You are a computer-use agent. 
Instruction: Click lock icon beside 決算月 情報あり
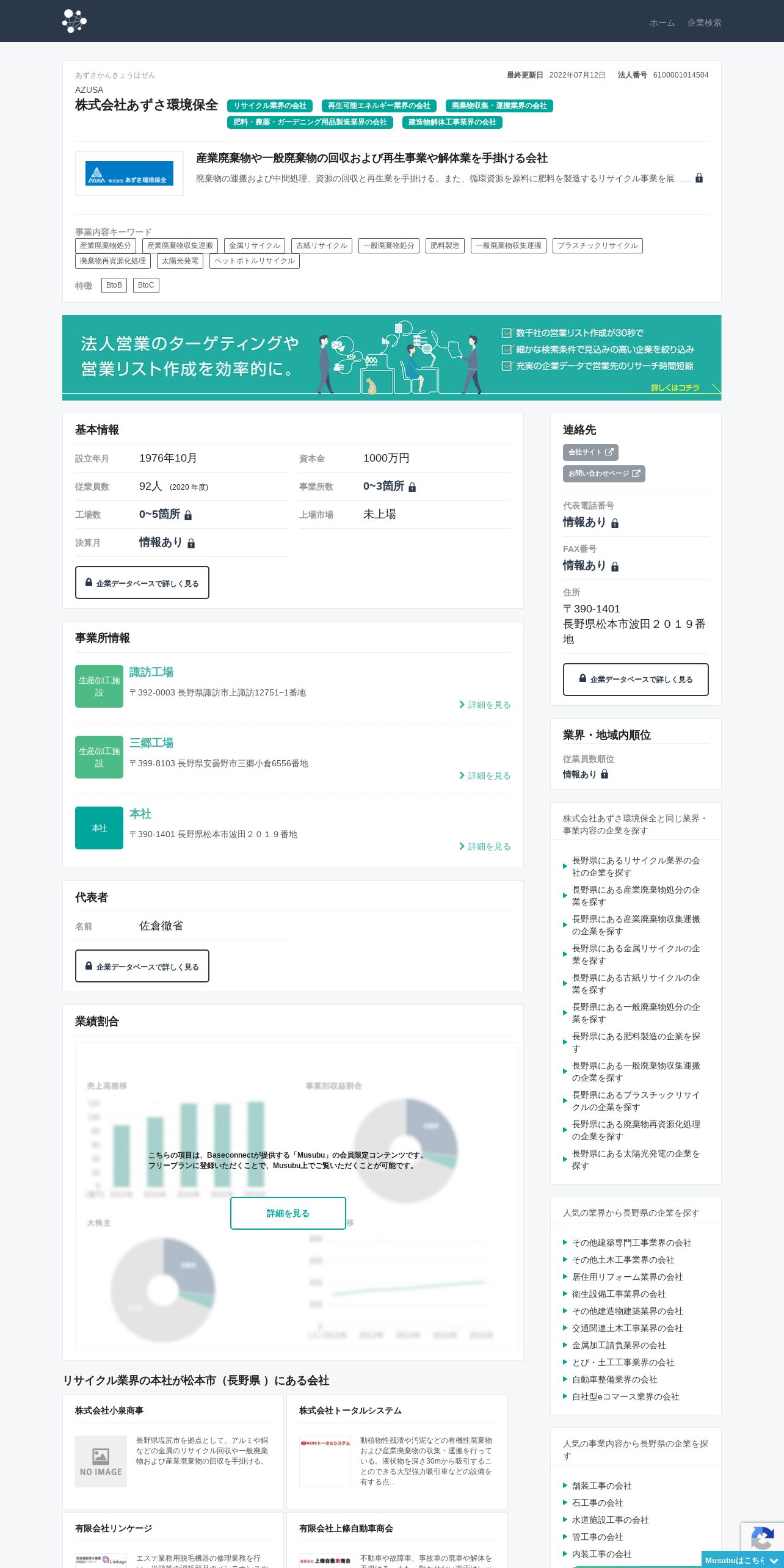pos(191,543)
